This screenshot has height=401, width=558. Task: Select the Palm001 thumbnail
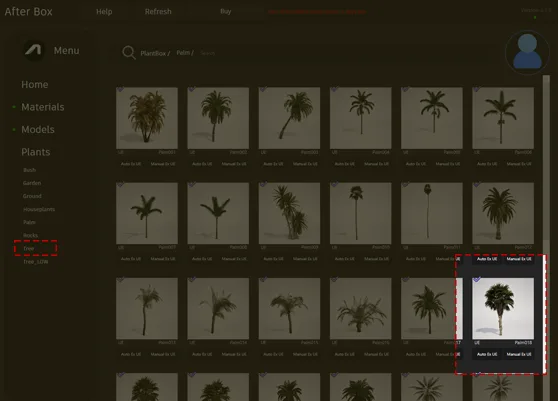(x=147, y=118)
